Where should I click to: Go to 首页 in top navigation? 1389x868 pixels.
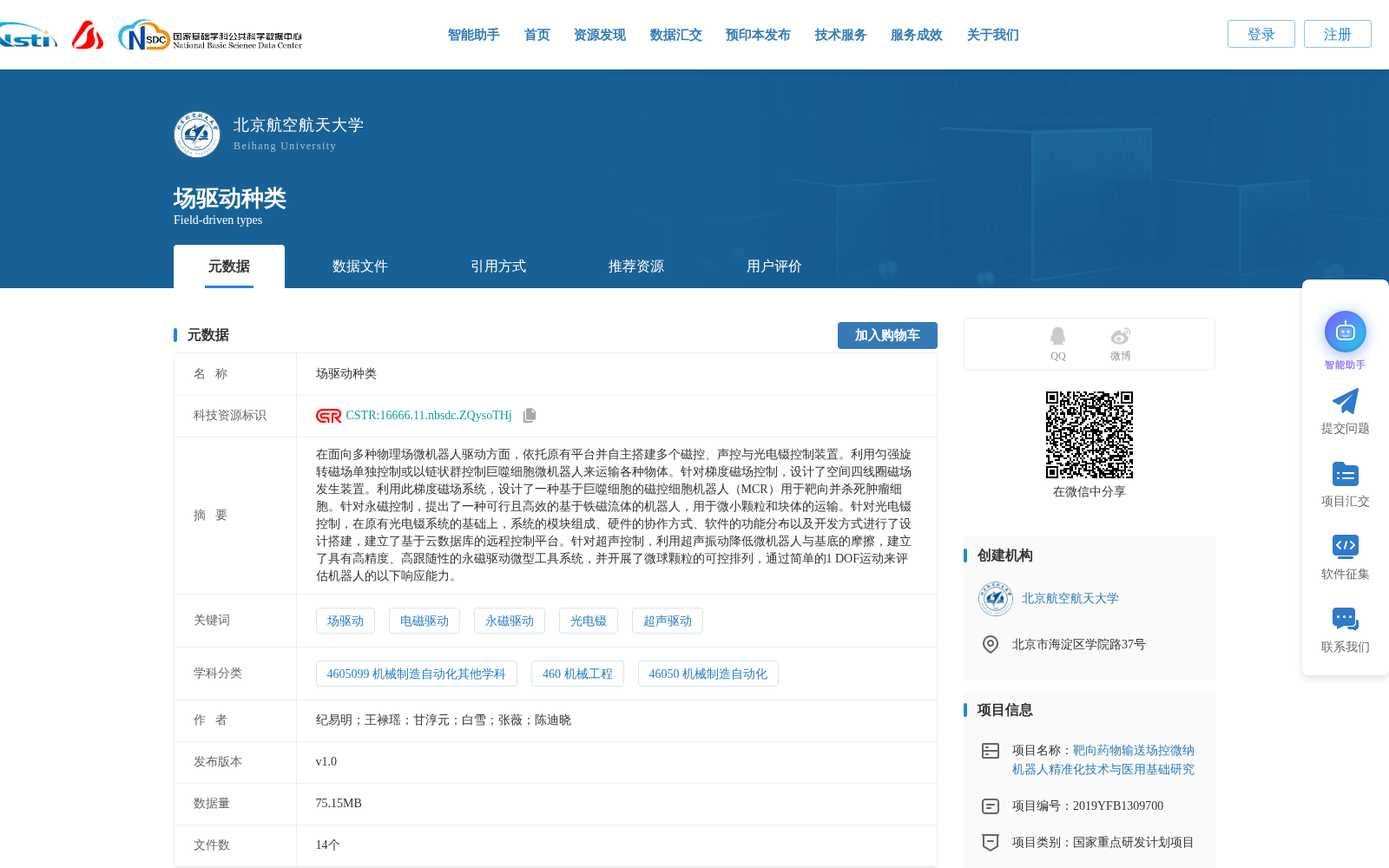coord(537,35)
